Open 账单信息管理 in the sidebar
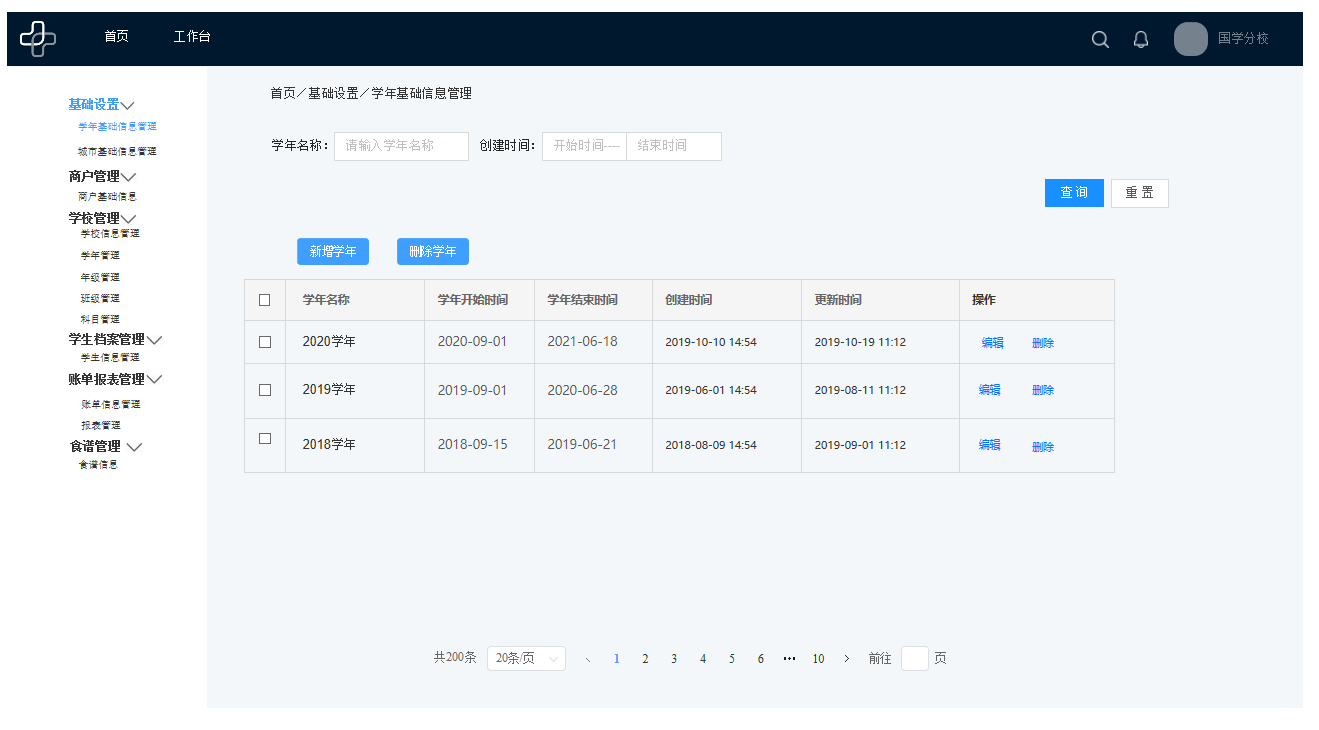Viewport: 1319px width, 730px height. click(x=110, y=405)
